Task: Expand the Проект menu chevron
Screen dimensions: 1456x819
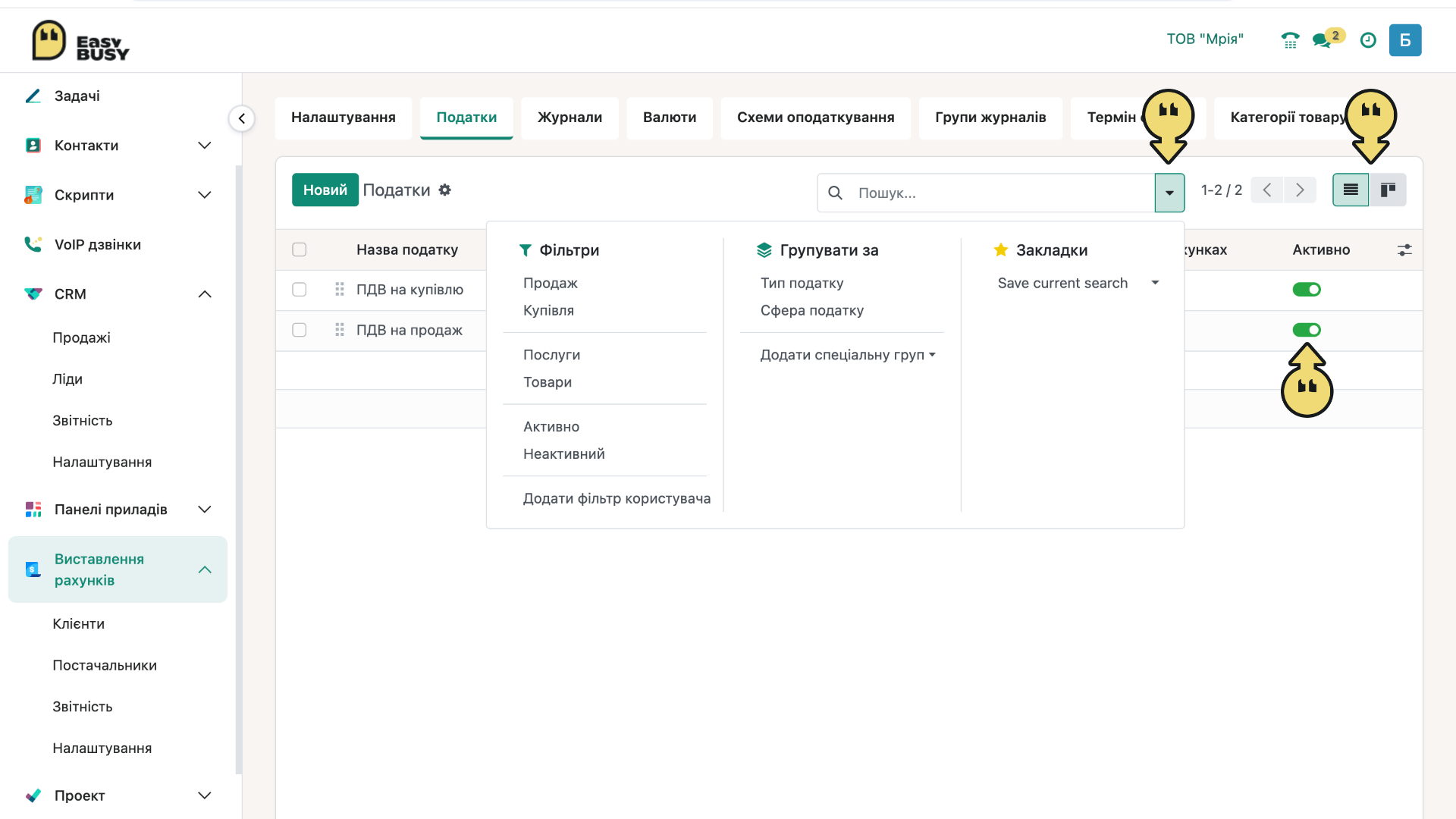Action: pyautogui.click(x=204, y=795)
